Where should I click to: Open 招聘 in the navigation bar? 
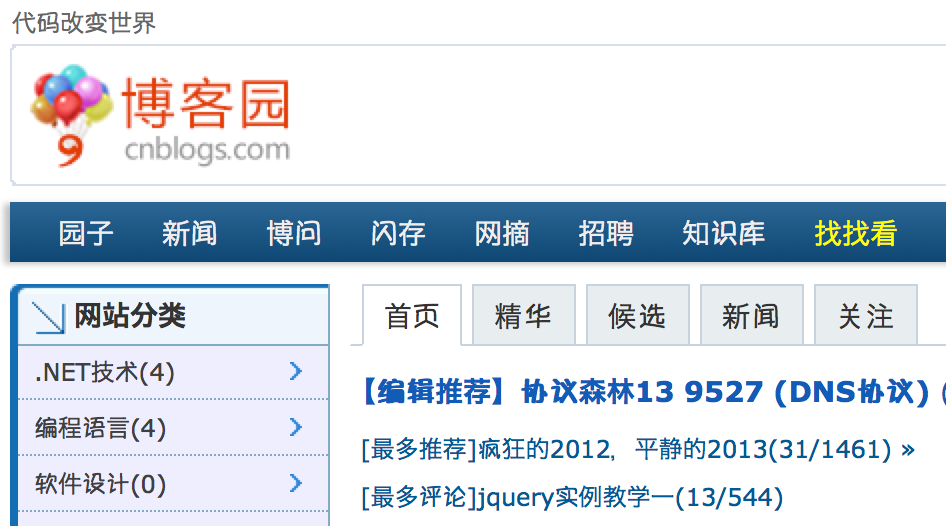tap(606, 233)
